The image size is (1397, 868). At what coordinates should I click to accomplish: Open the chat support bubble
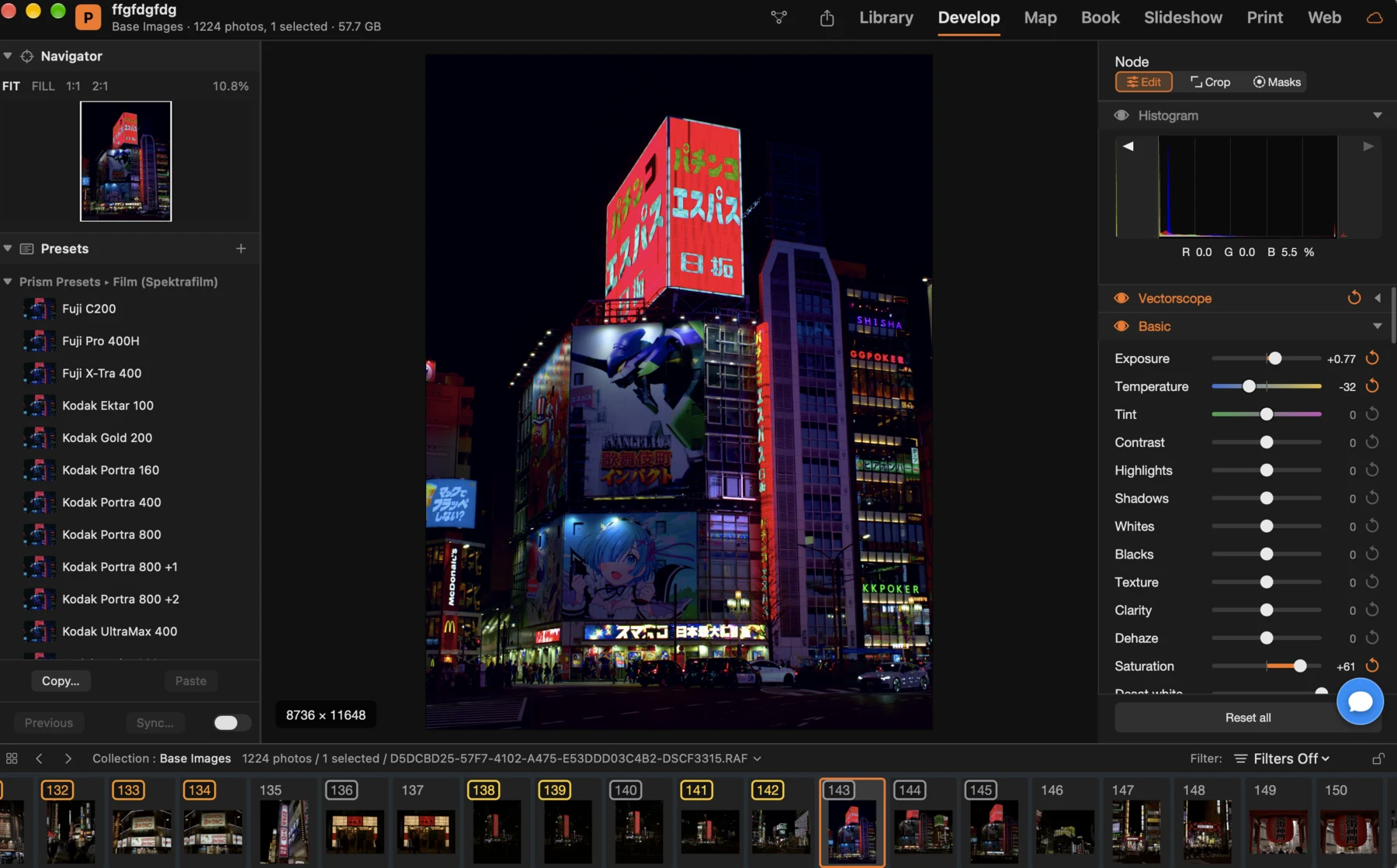click(x=1360, y=701)
